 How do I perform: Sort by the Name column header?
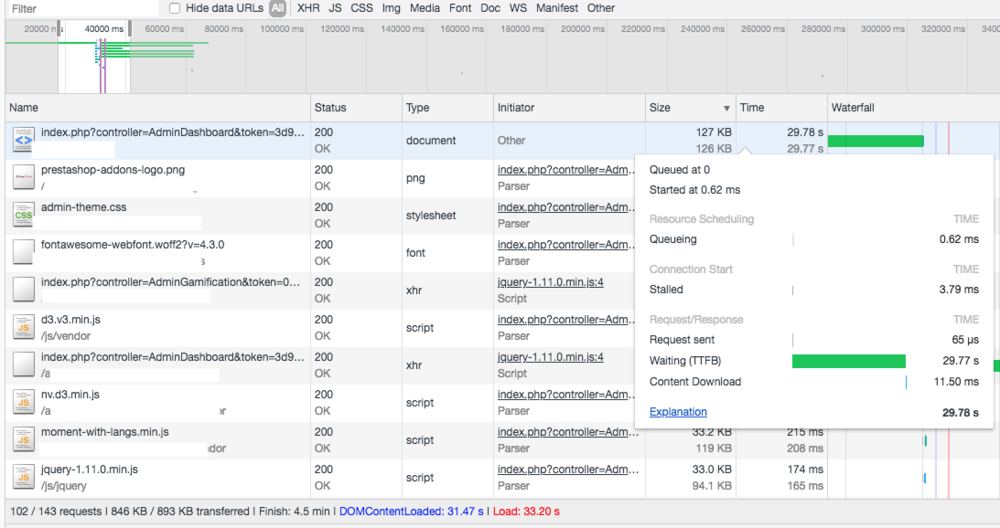[158, 108]
